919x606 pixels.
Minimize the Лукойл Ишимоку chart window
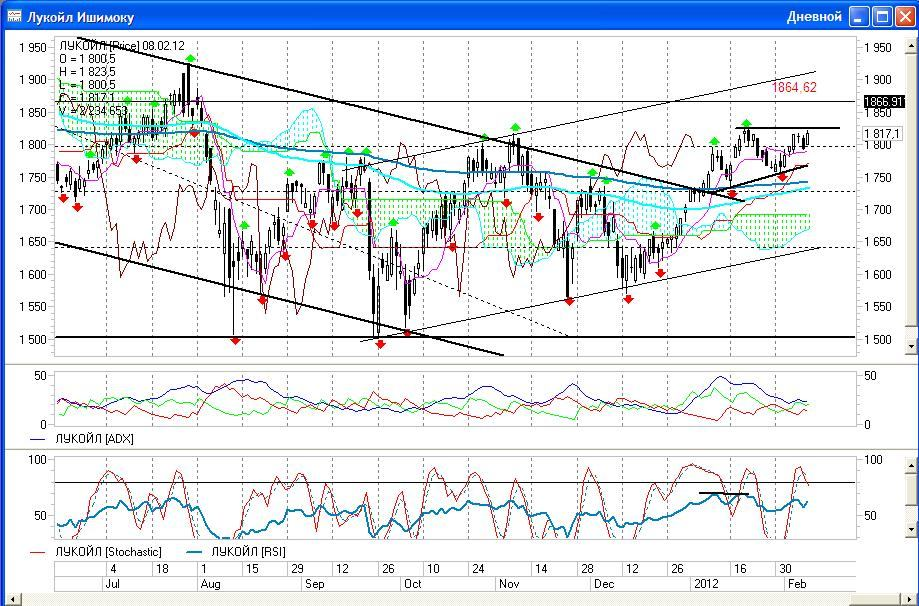coord(860,16)
